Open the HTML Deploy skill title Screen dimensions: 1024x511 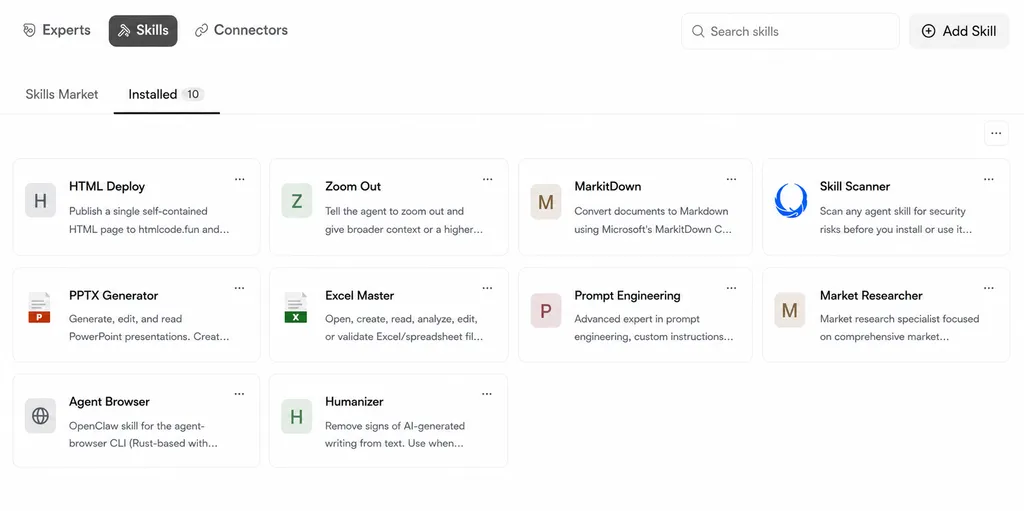coord(107,186)
